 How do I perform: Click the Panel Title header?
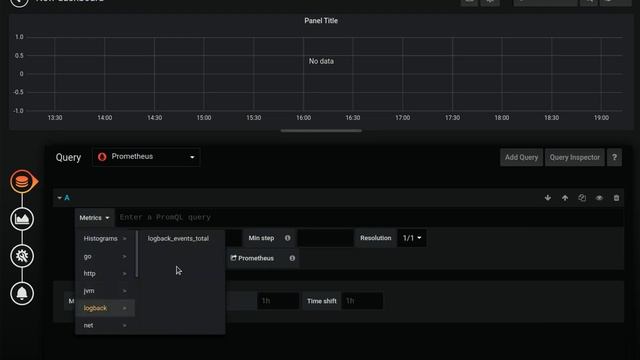pos(321,21)
